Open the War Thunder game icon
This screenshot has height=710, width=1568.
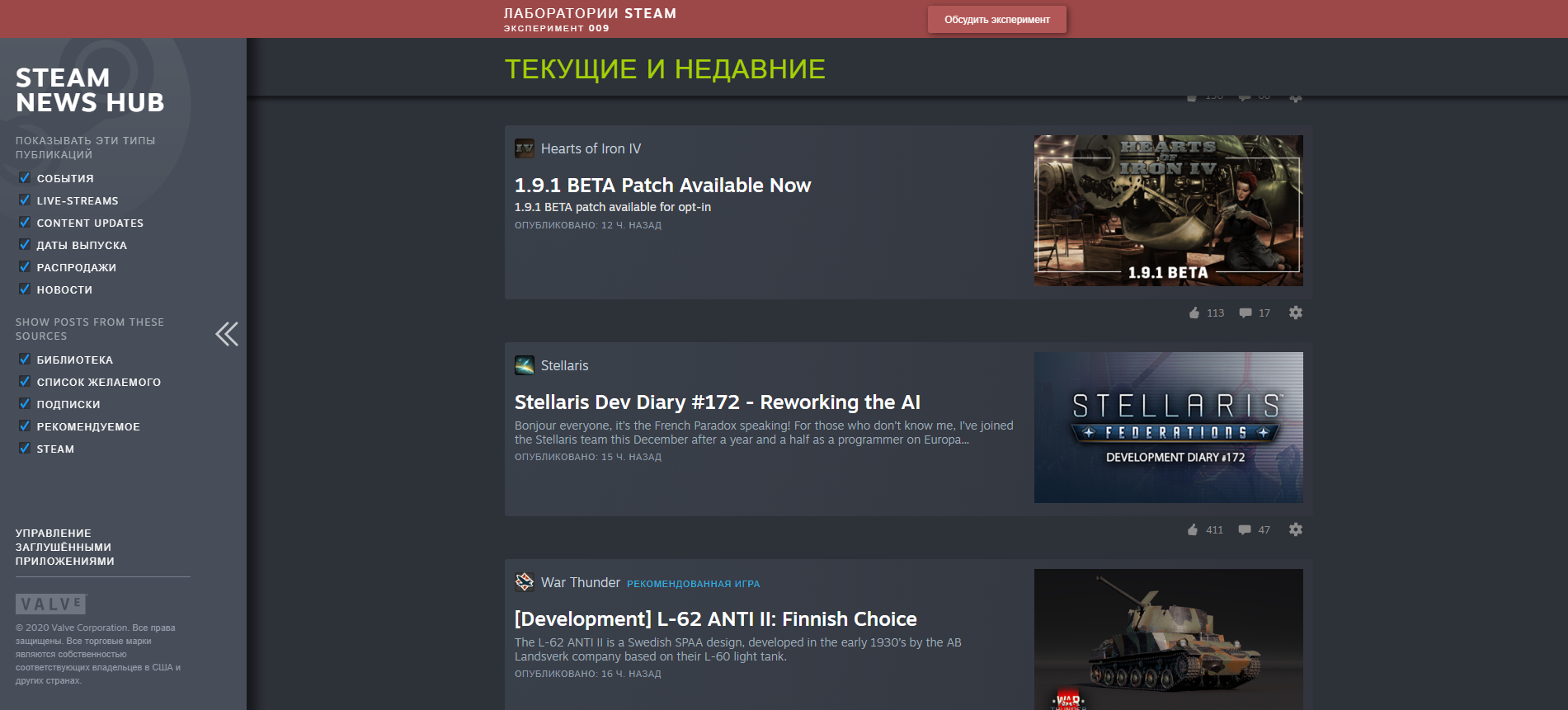(525, 582)
